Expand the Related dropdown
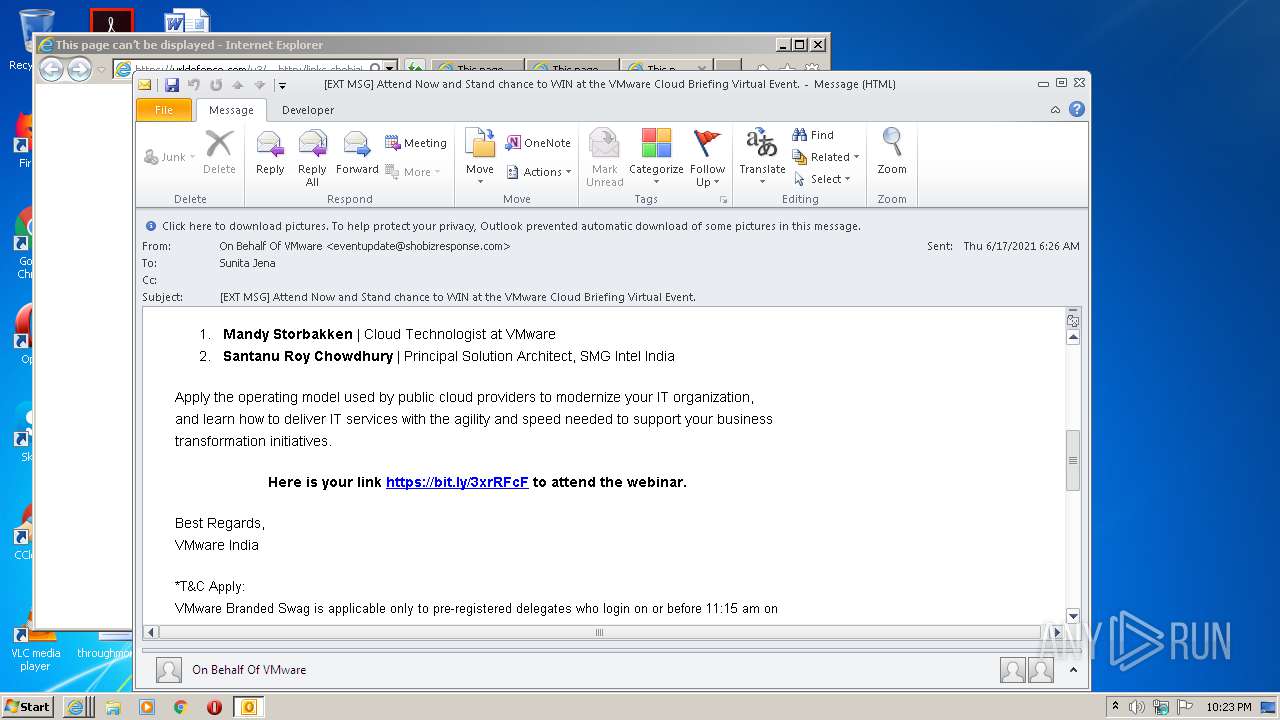The height and width of the screenshot is (720, 1280). [826, 157]
